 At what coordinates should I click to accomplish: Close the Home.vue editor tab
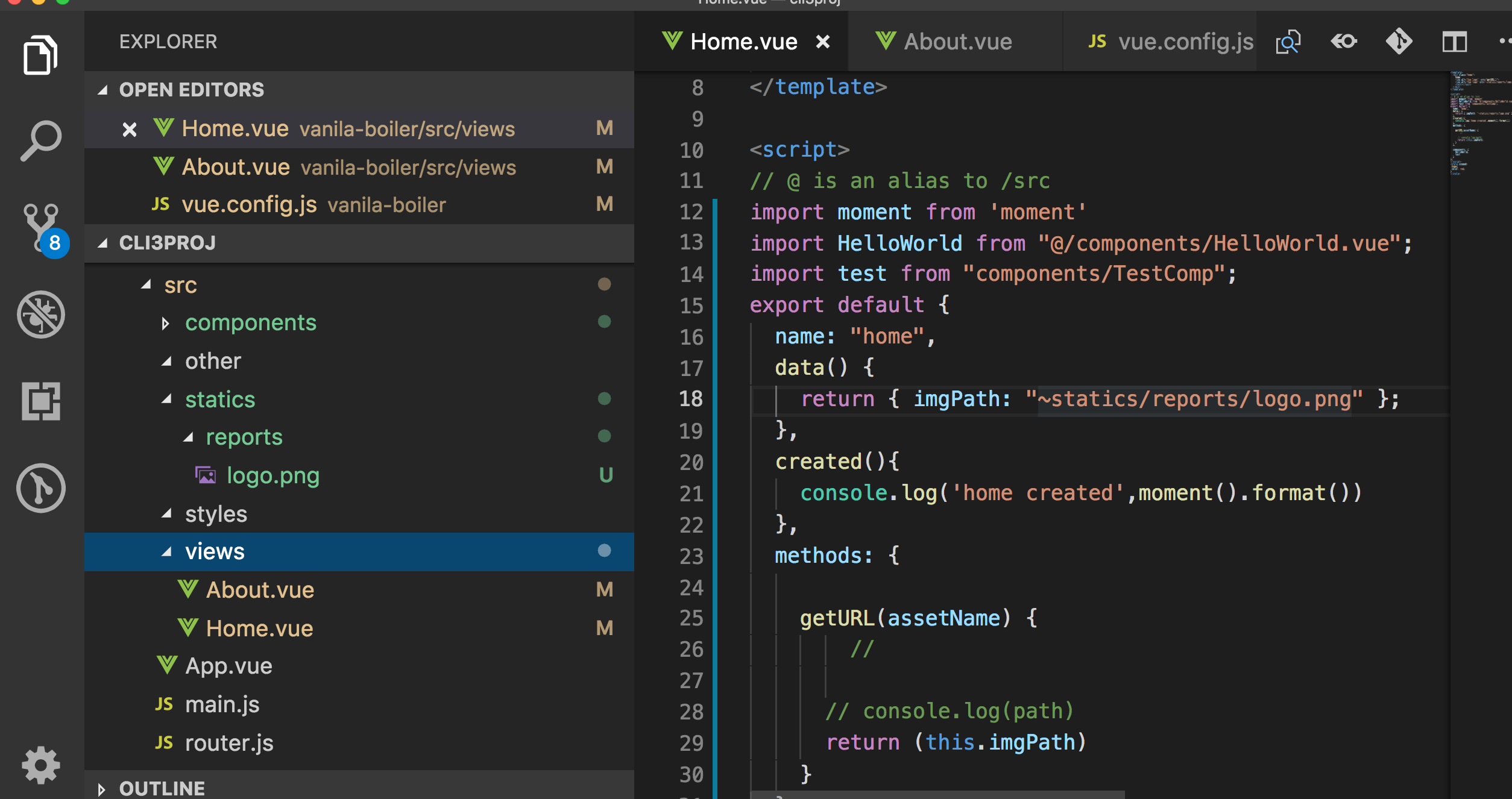point(822,42)
